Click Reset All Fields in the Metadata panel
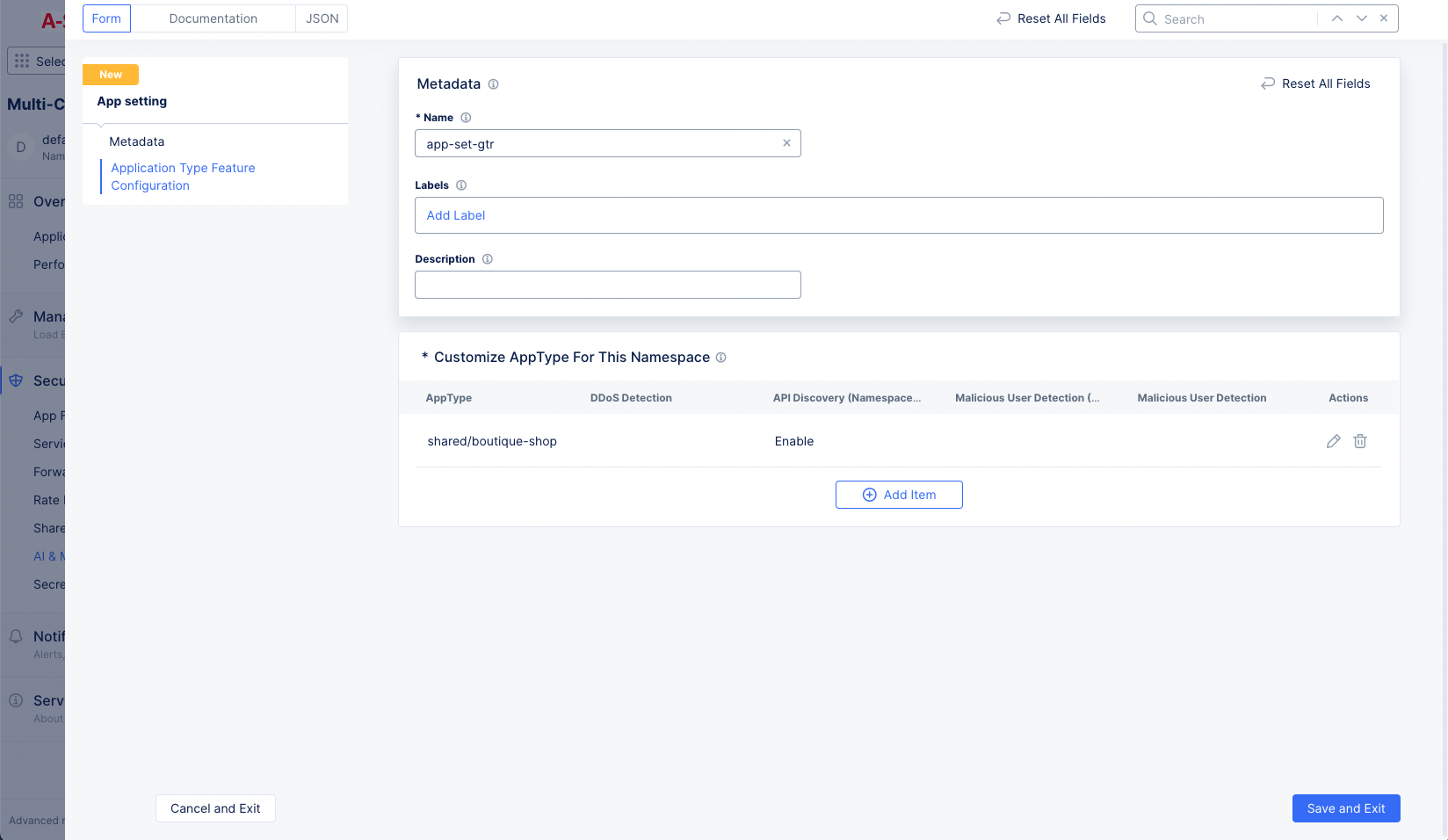 click(x=1315, y=83)
